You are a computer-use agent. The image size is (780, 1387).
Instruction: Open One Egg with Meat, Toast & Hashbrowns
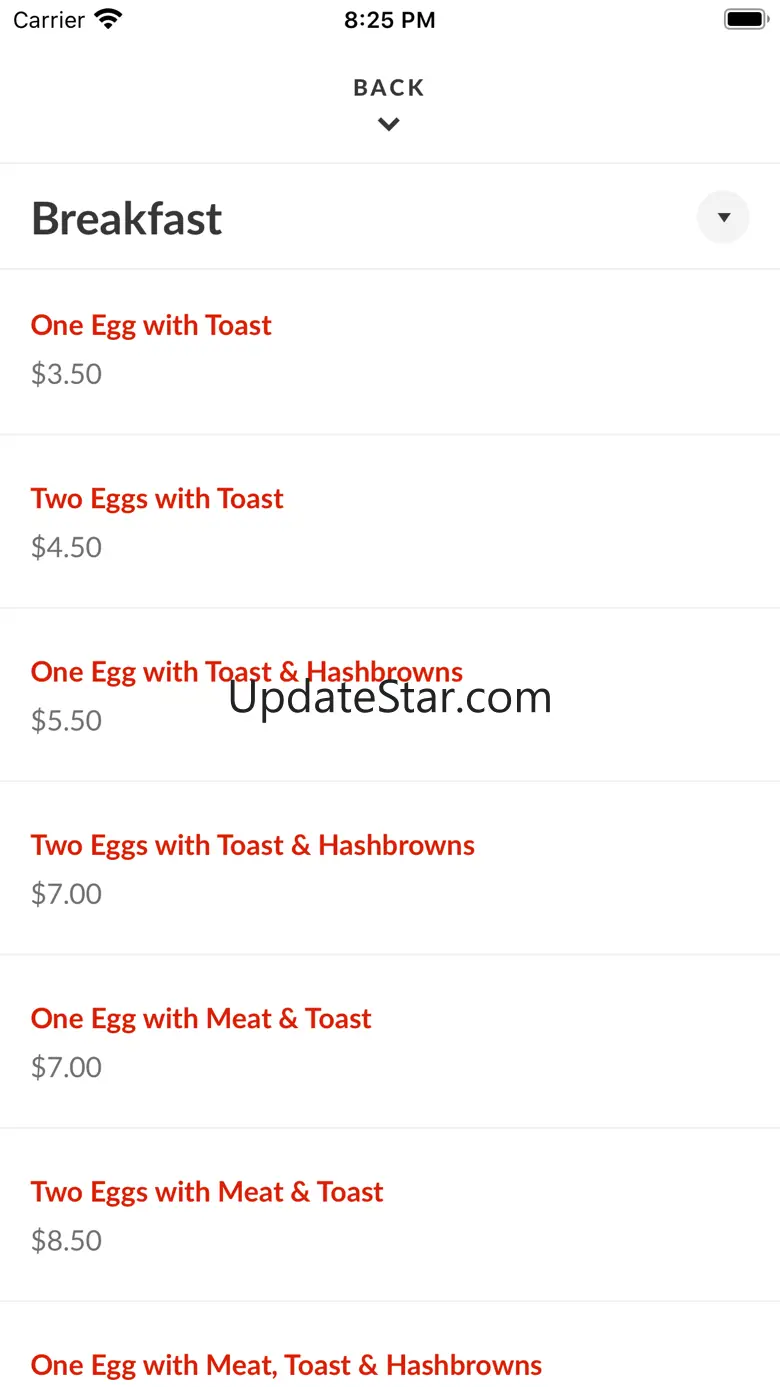pos(286,1365)
